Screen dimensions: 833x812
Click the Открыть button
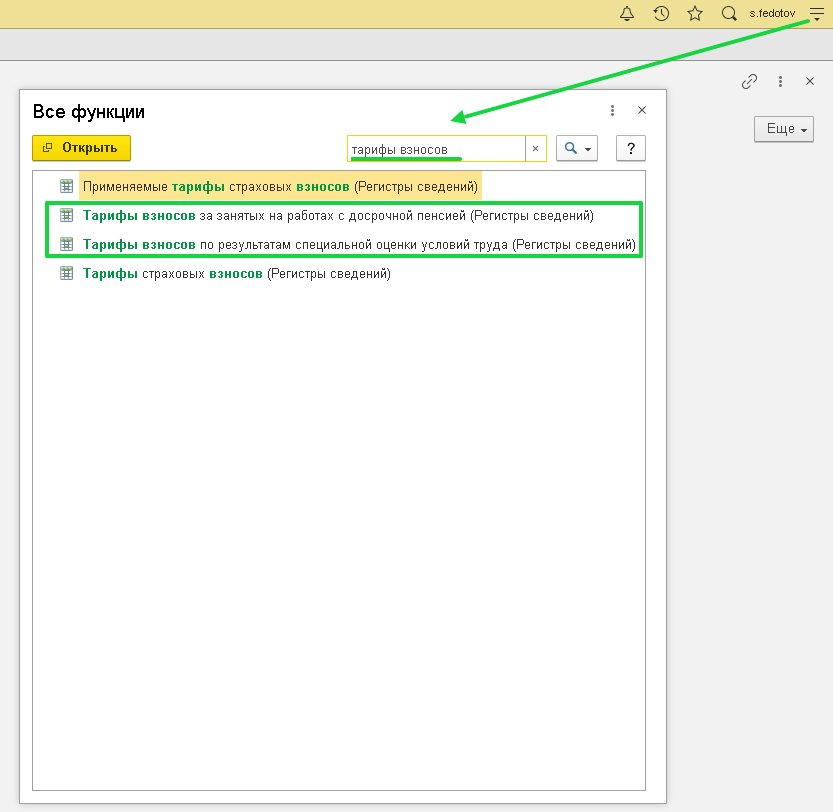(x=81, y=148)
